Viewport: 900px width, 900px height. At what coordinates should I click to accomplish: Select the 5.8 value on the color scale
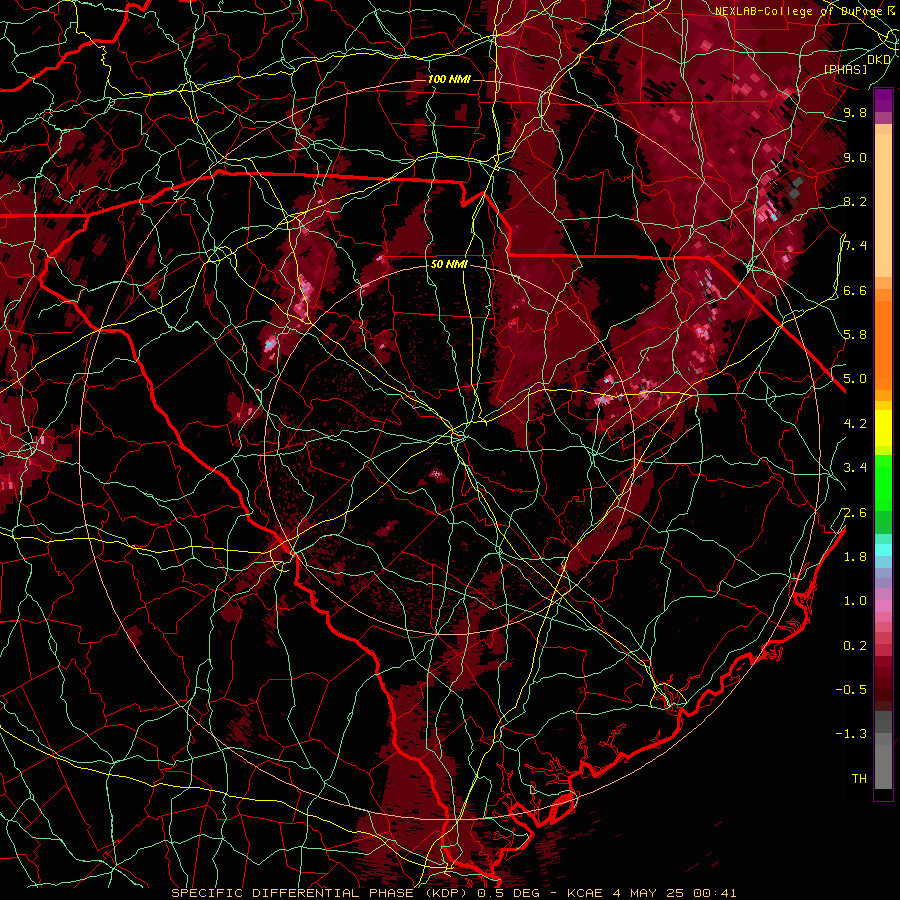(855, 334)
